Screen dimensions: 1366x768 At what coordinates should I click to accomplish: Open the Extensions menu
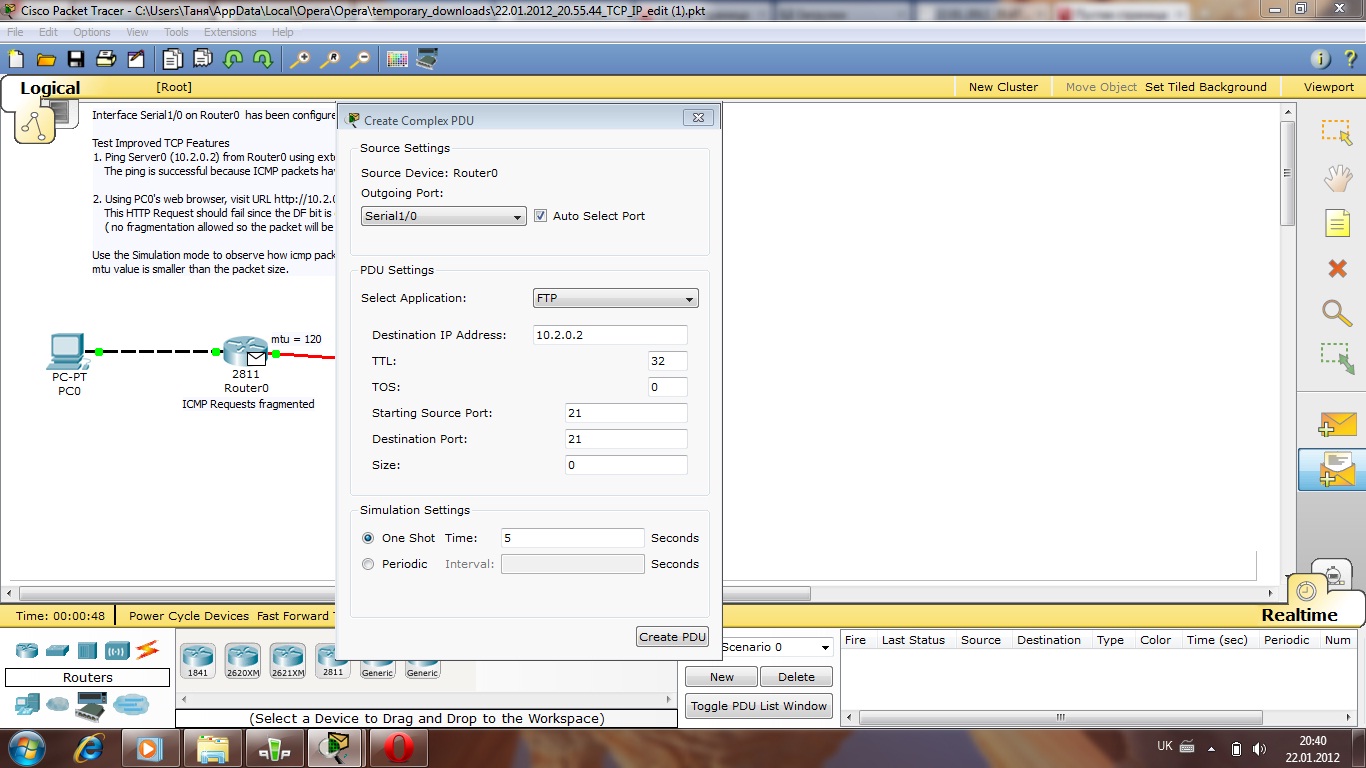pos(230,32)
